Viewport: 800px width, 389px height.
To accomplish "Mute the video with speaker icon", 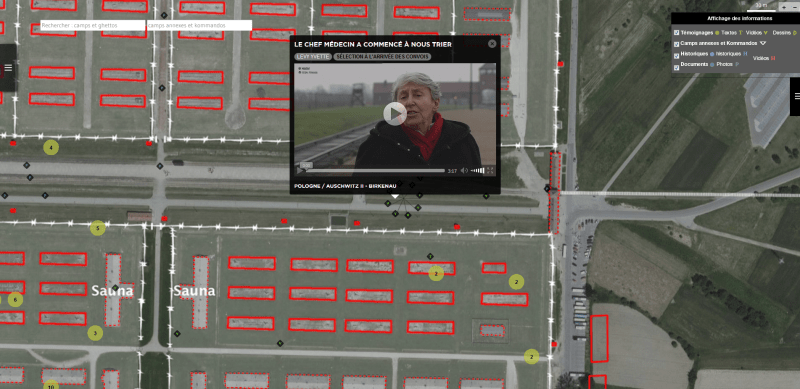I will tap(464, 171).
